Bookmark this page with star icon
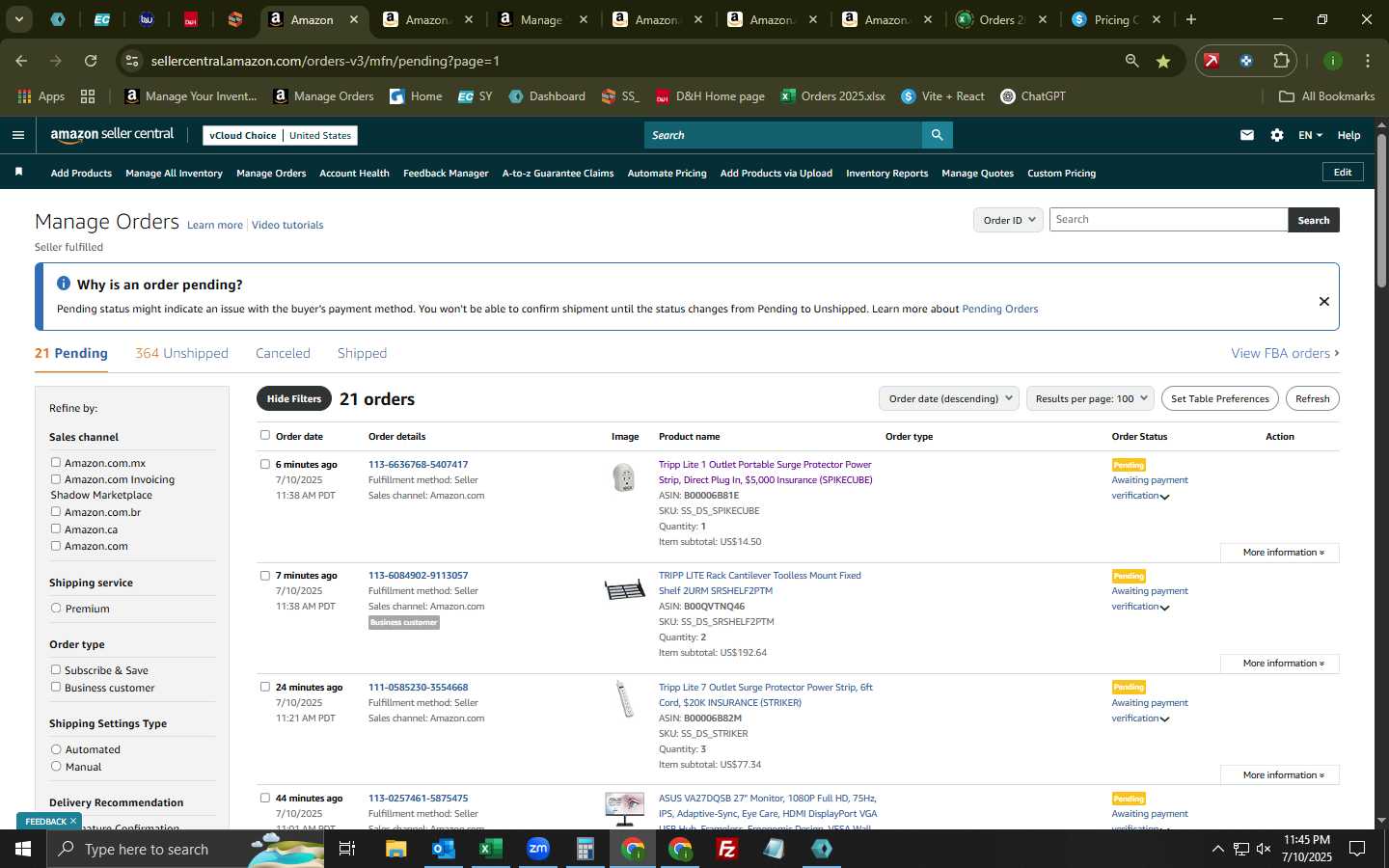Image resolution: width=1389 pixels, height=868 pixels. point(1163,61)
